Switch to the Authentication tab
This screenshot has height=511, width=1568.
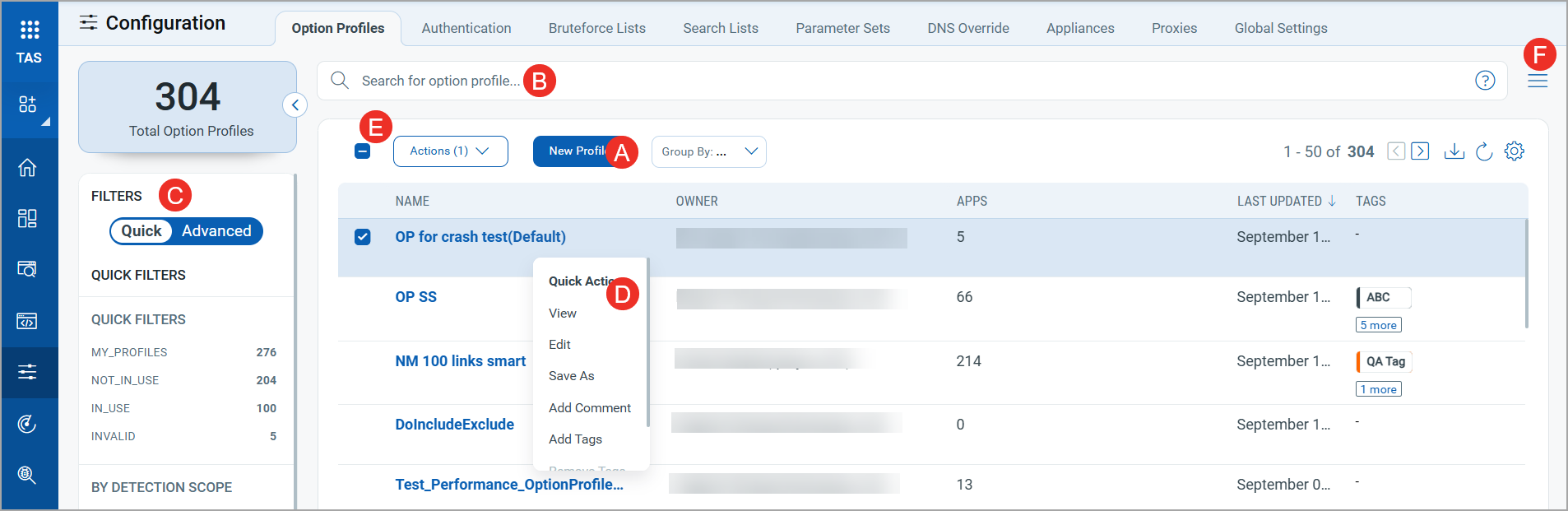466,28
